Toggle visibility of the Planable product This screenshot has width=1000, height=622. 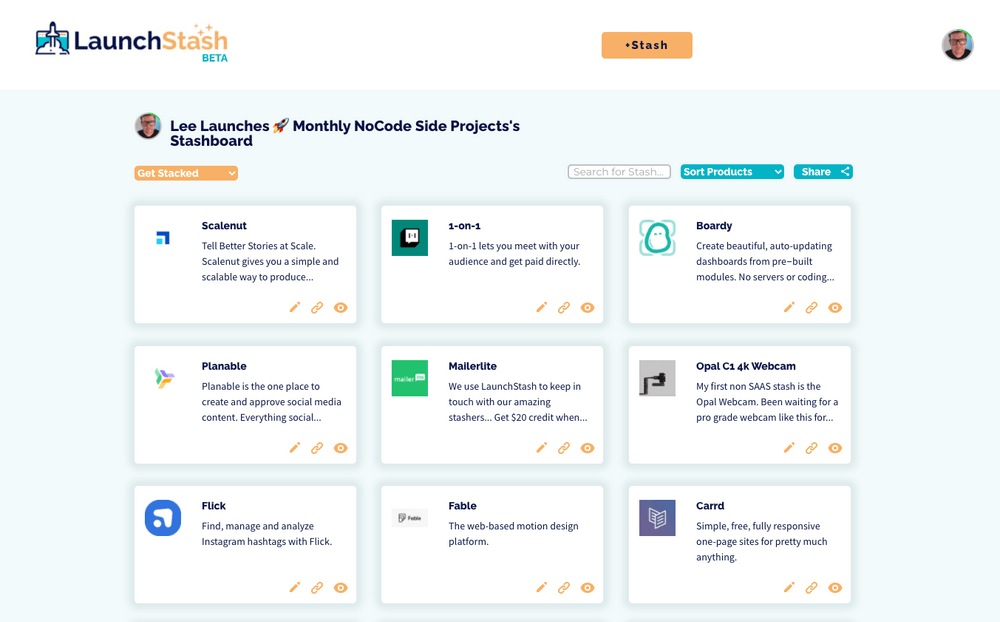(x=340, y=448)
